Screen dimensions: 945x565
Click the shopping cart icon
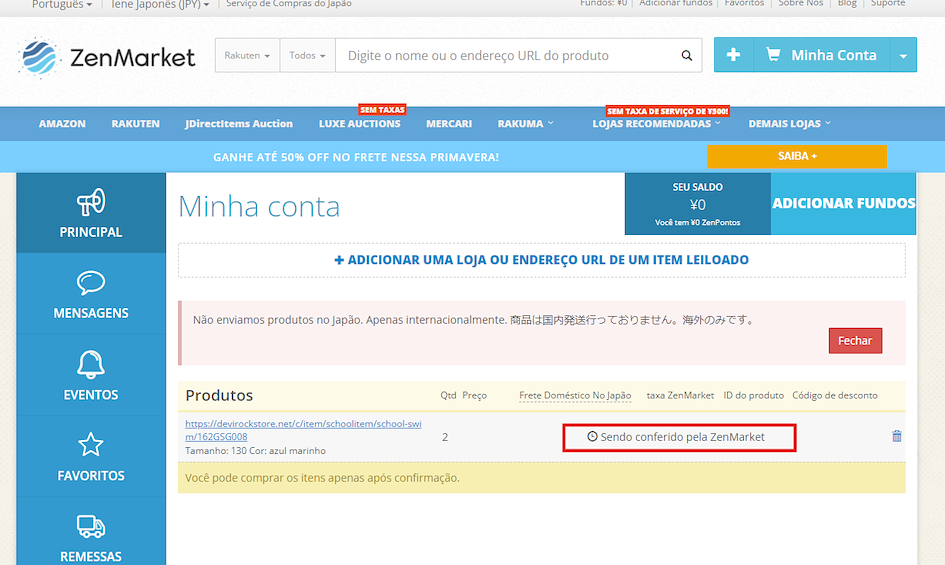tap(773, 55)
